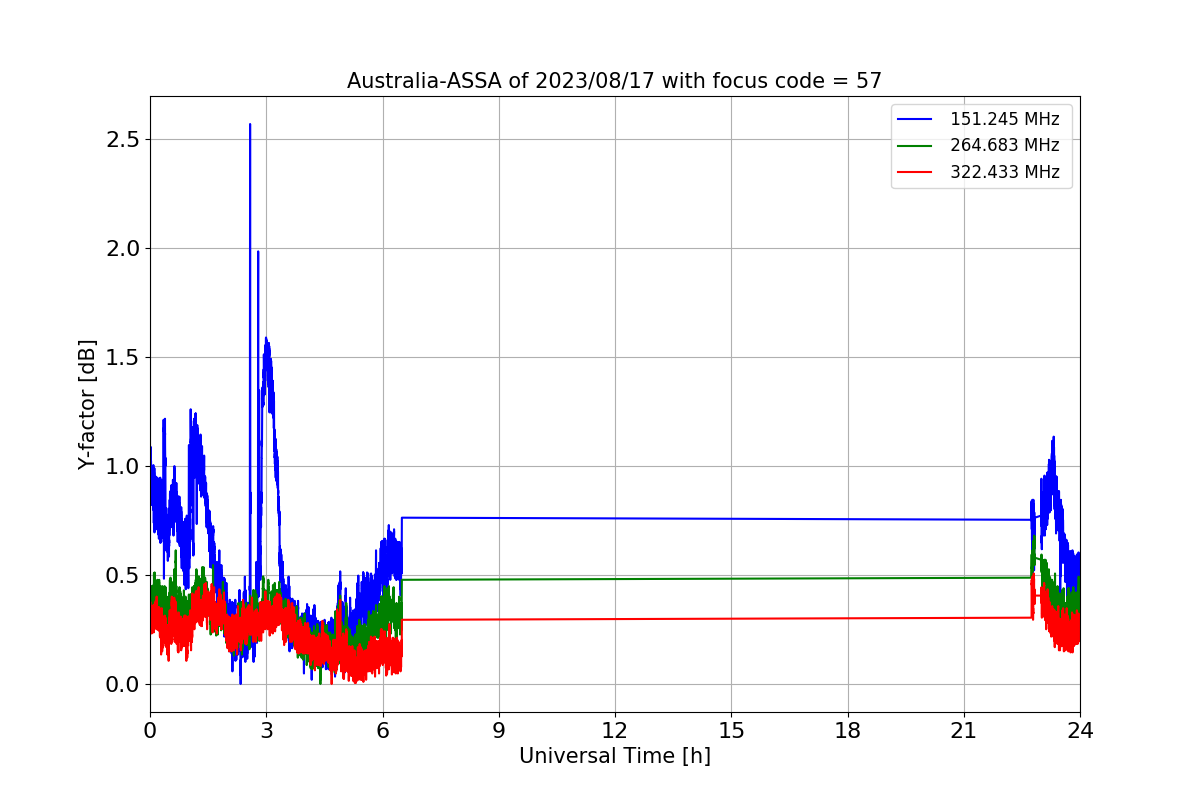Click the 0.0 tick label on y-axis
The image size is (1200, 800).
click(122, 684)
